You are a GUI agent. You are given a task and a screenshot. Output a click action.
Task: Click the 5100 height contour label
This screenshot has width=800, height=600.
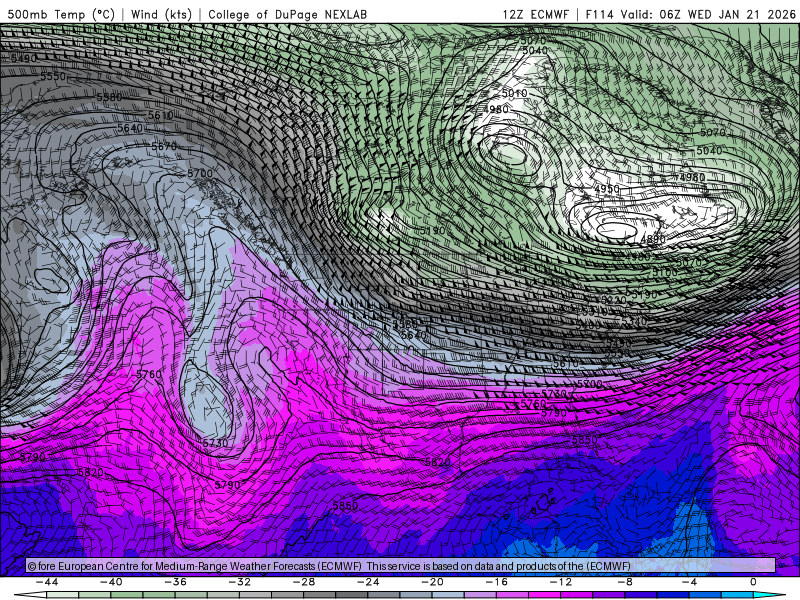tap(665, 272)
